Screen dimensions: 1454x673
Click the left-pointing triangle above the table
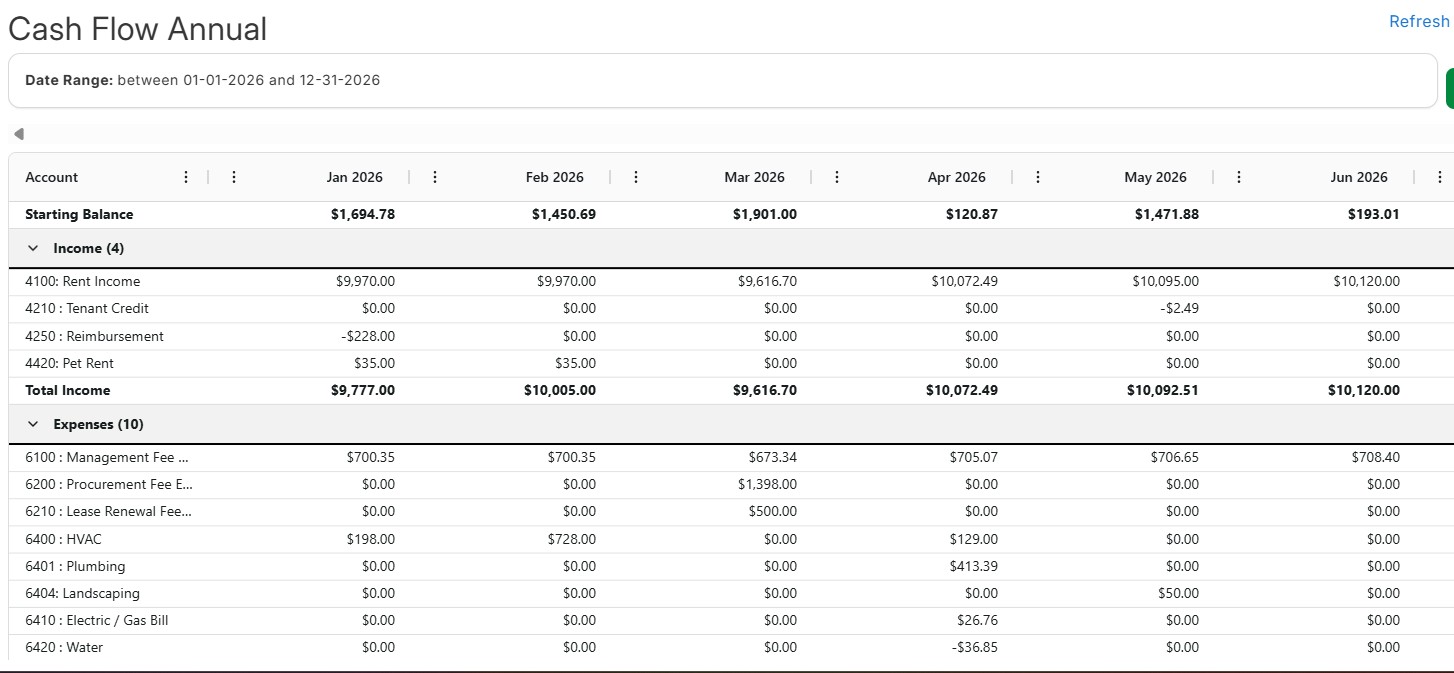coord(18,134)
